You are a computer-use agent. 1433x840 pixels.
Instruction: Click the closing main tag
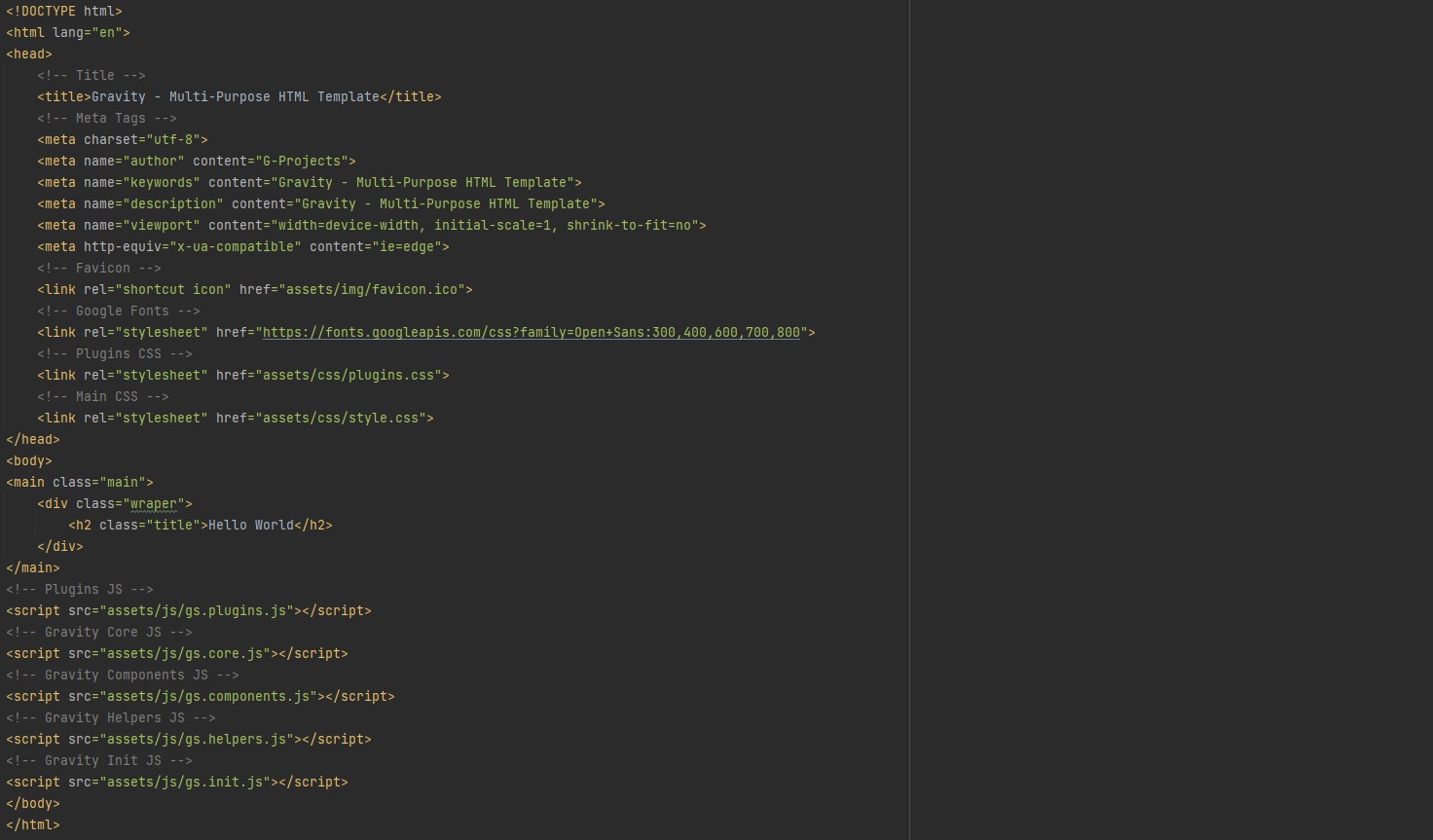coord(33,568)
